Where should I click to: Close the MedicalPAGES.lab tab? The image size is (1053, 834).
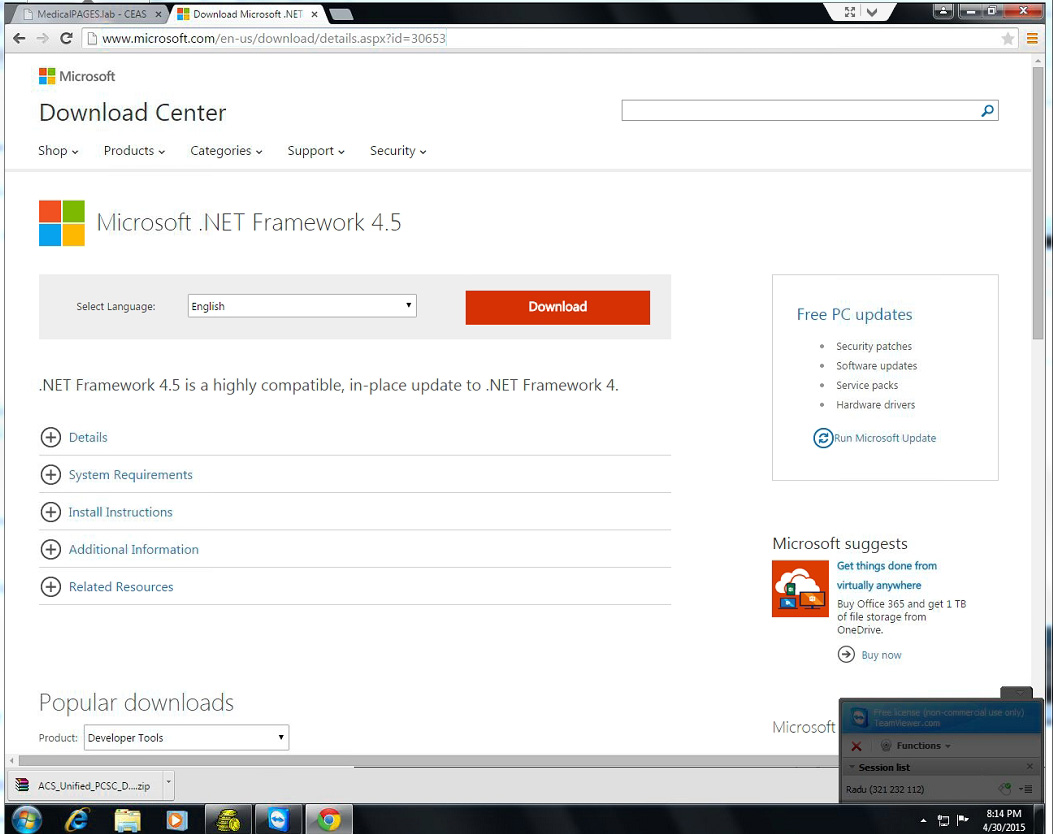point(158,14)
